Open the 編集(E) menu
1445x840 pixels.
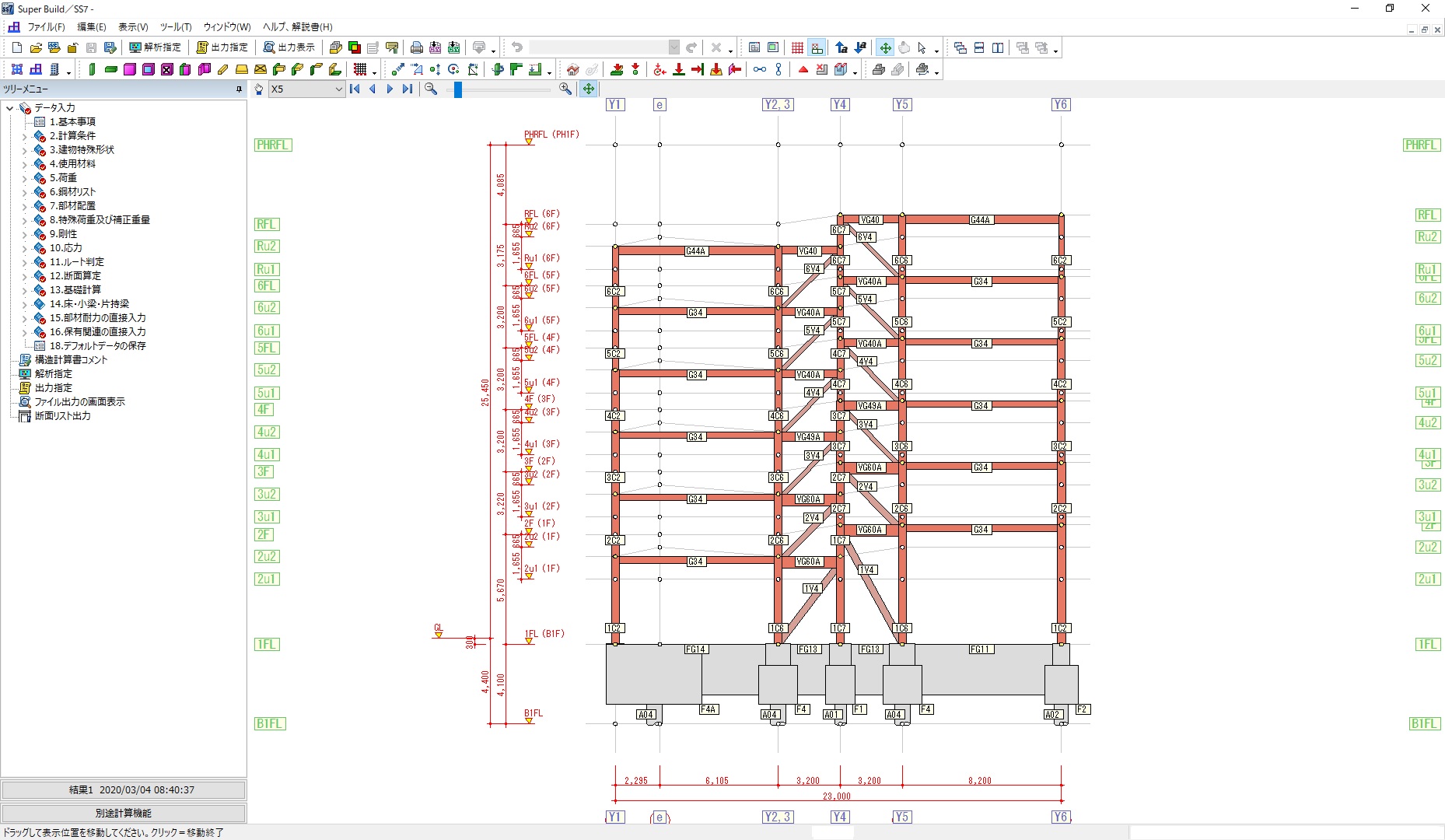coord(92,27)
